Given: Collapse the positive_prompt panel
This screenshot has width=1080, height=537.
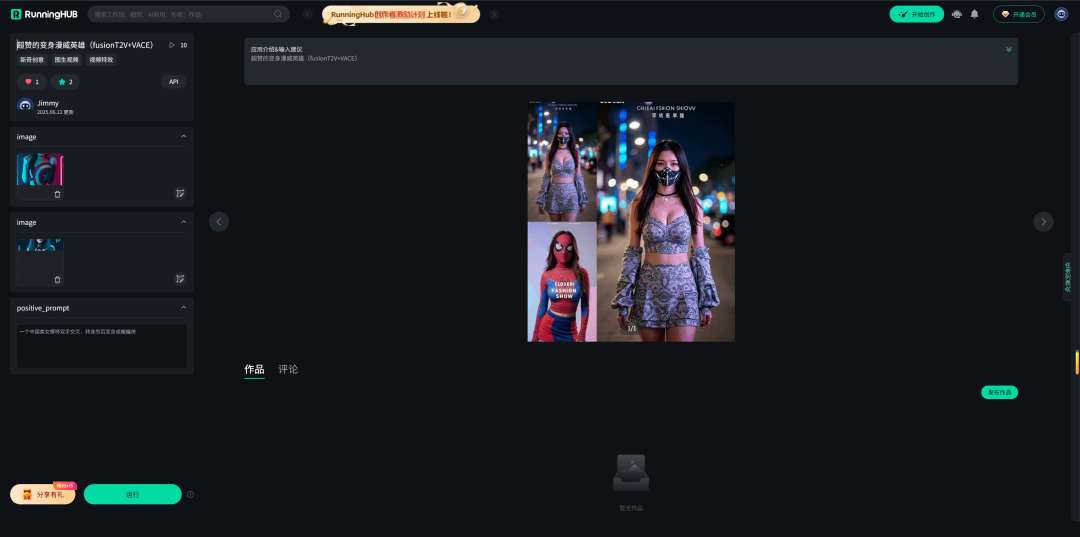Looking at the screenshot, I should point(183,307).
